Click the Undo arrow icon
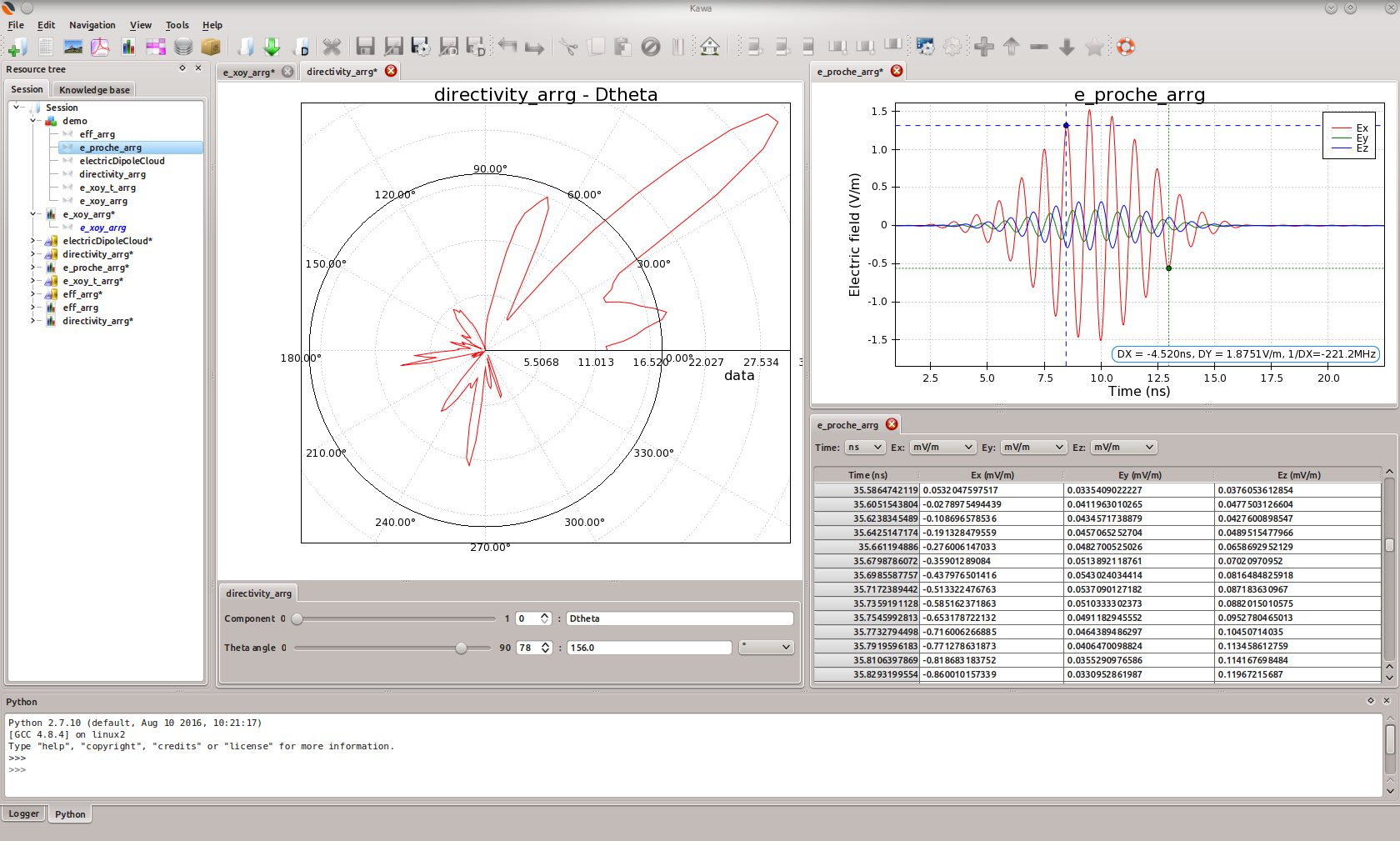Screen dimensions: 1400x841 tap(507, 48)
